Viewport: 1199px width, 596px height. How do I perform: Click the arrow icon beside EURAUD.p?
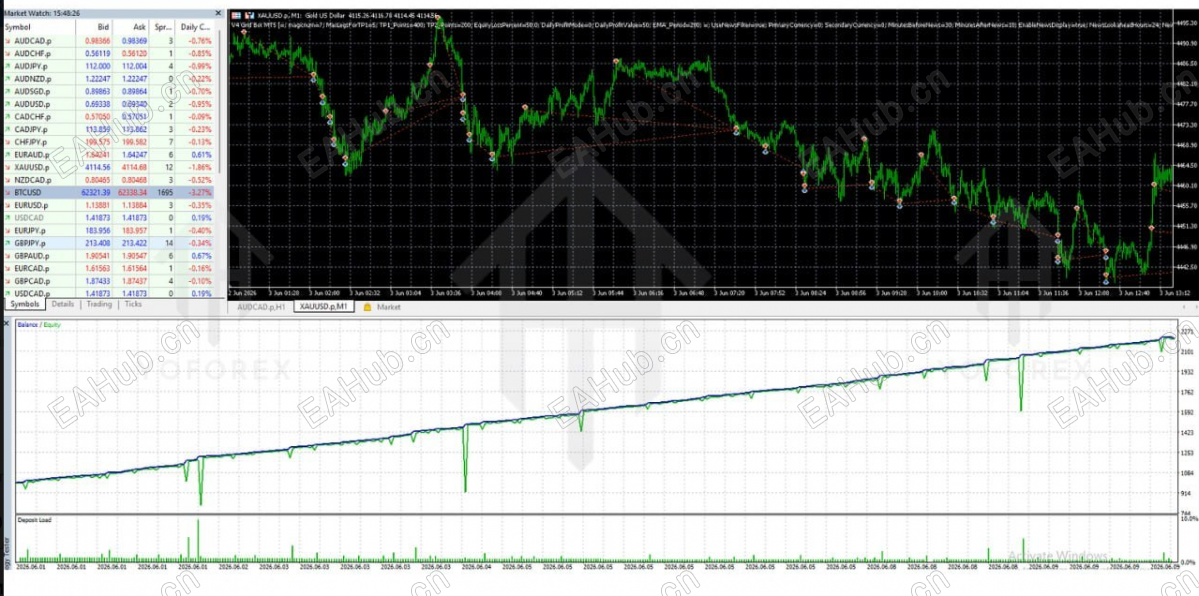[x=8, y=155]
